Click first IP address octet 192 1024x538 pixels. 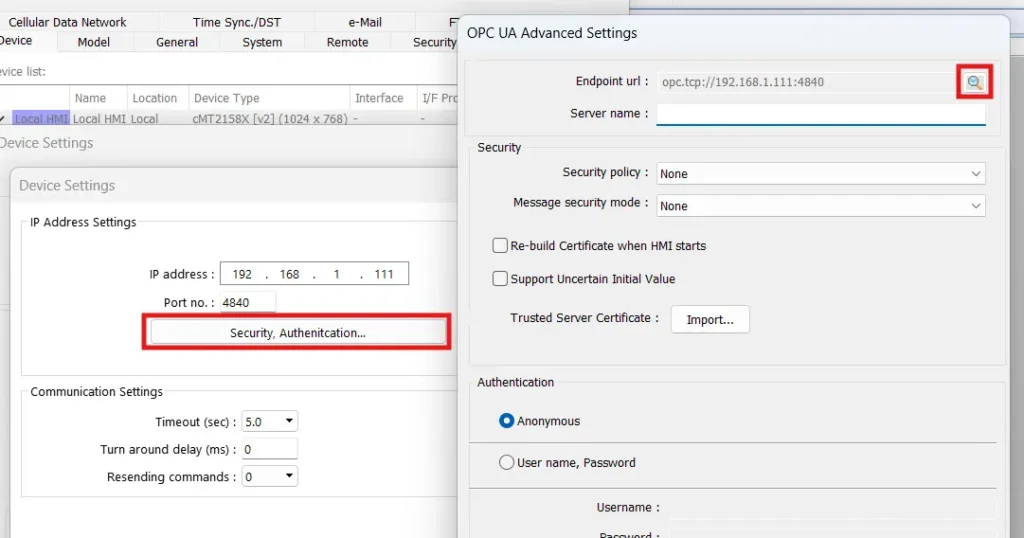coord(242,274)
